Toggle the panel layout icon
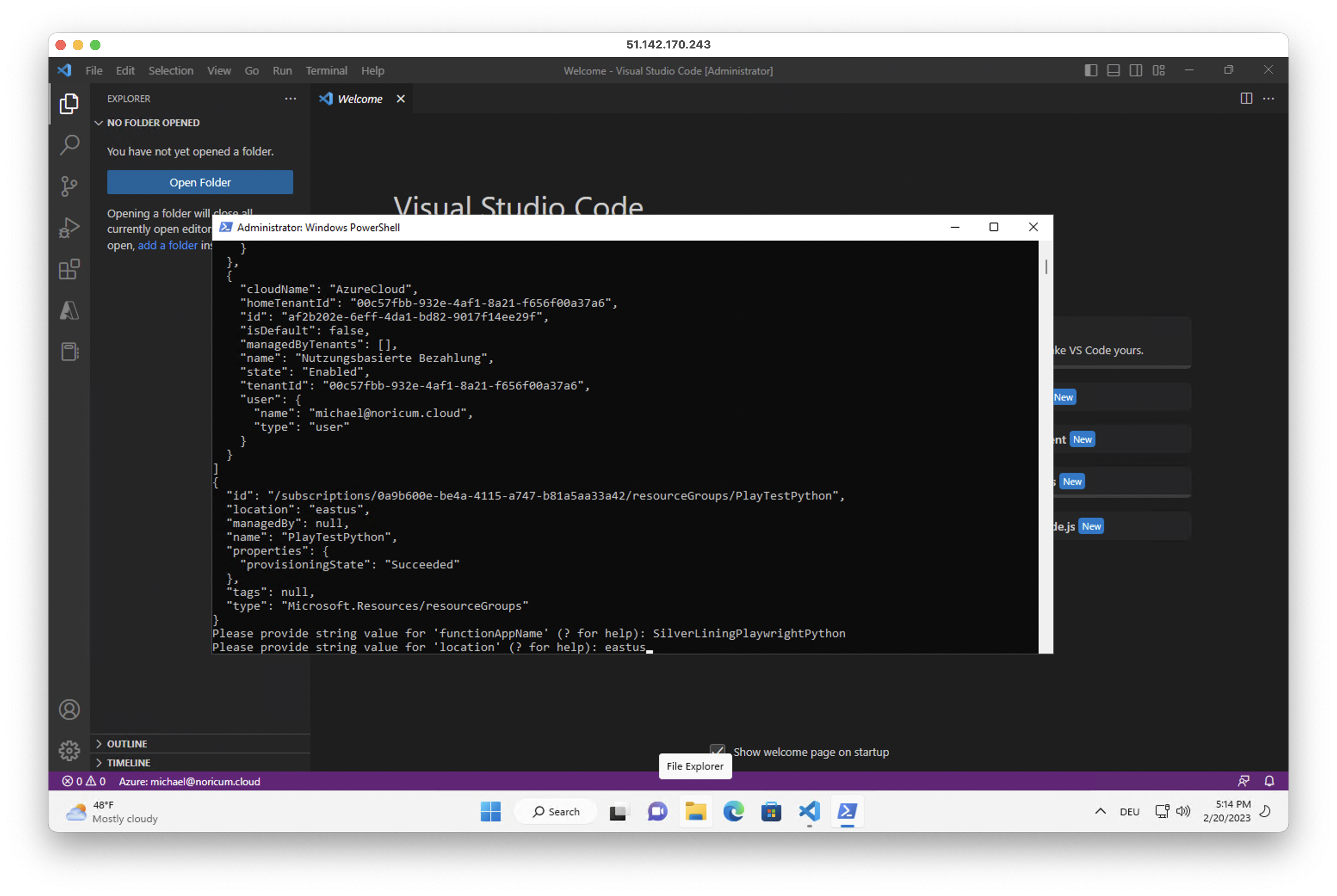The image size is (1337, 896). click(x=1113, y=70)
